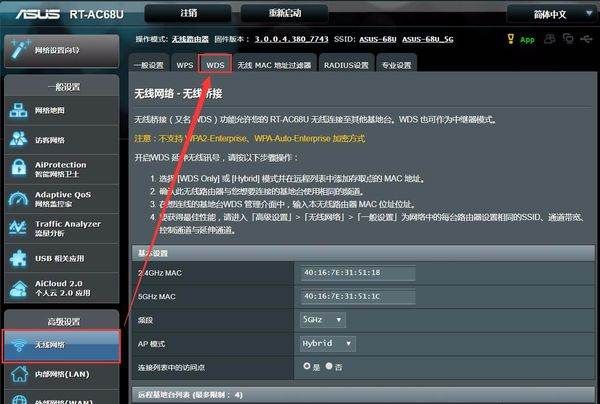This screenshot has height=404, width=600.
Task: Expand the AP 模式 Hybrid dropdown
Action: click(327, 343)
